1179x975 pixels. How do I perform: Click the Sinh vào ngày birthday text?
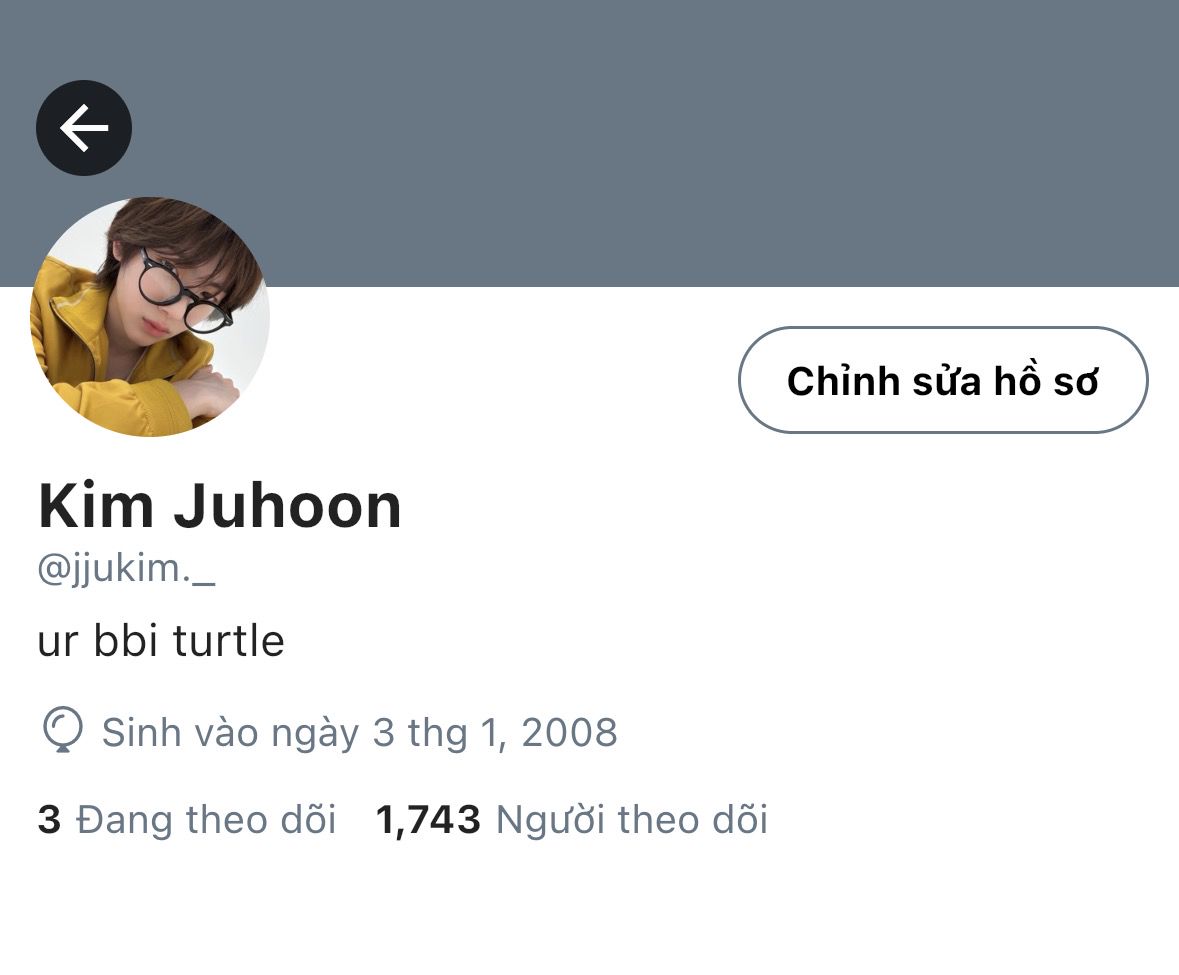[359, 732]
